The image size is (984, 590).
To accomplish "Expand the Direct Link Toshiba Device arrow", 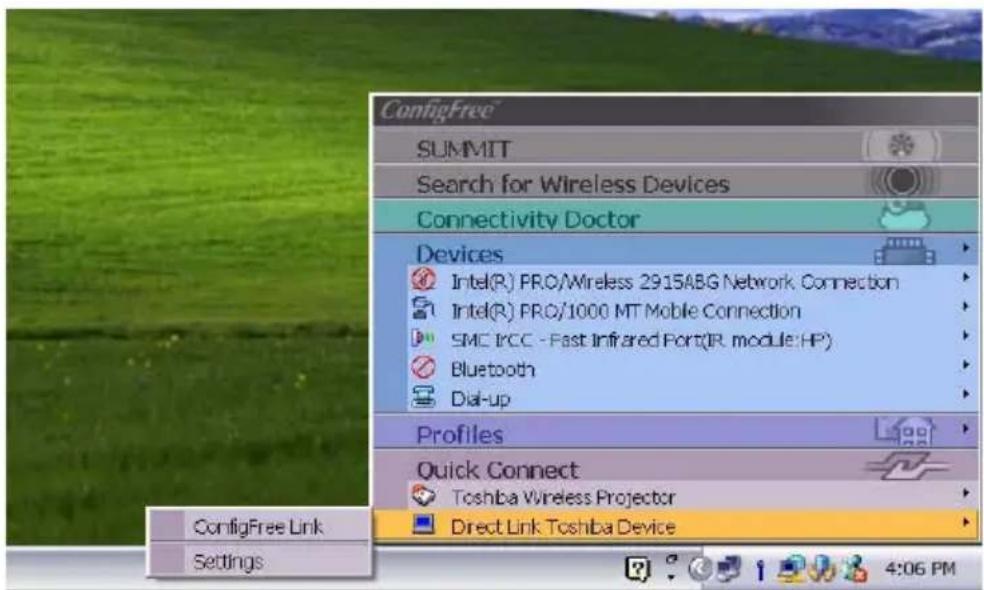I will pos(965,522).
